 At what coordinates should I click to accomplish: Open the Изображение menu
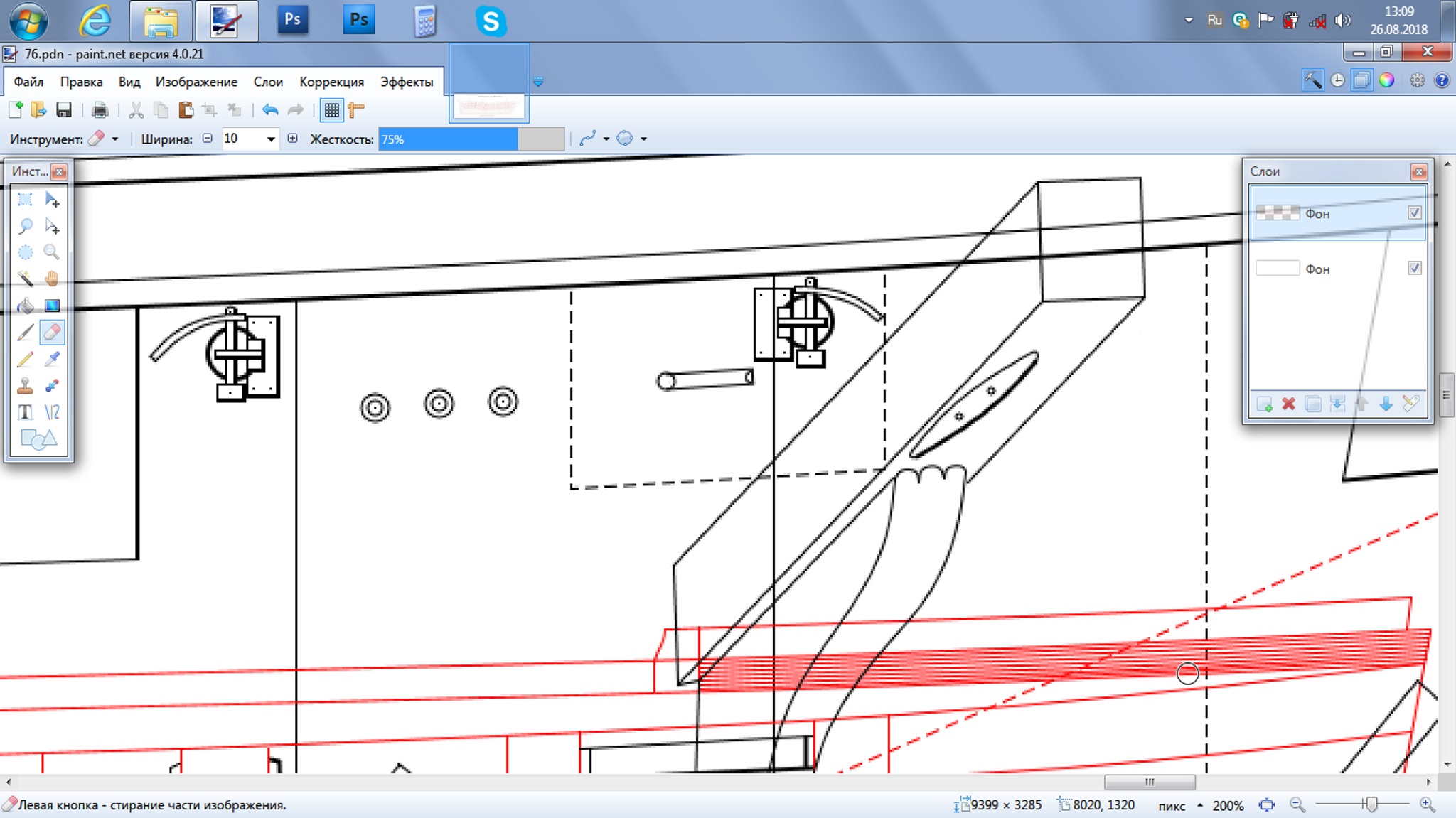[196, 82]
